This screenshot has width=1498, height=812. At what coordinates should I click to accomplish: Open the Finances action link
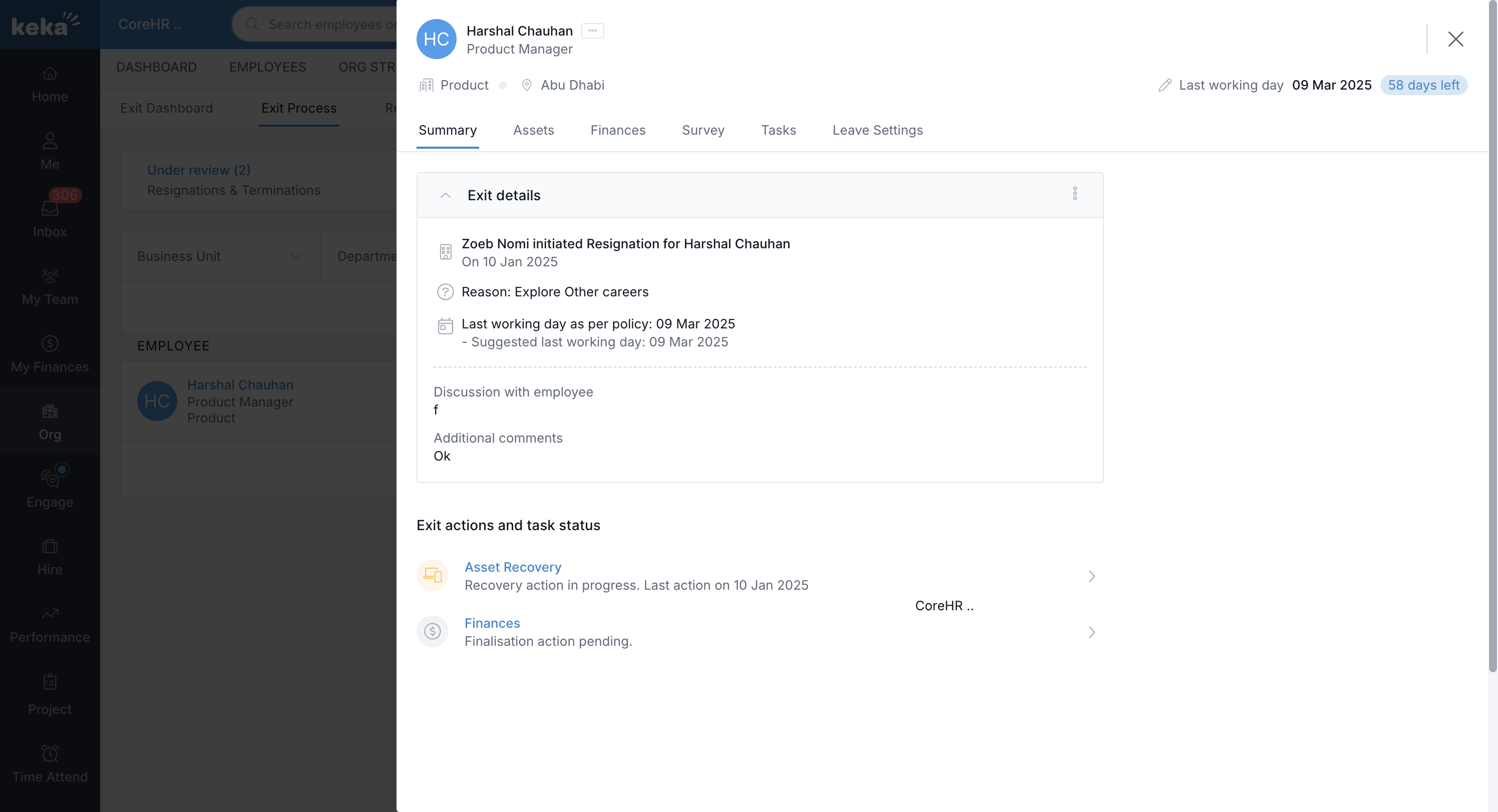492,623
